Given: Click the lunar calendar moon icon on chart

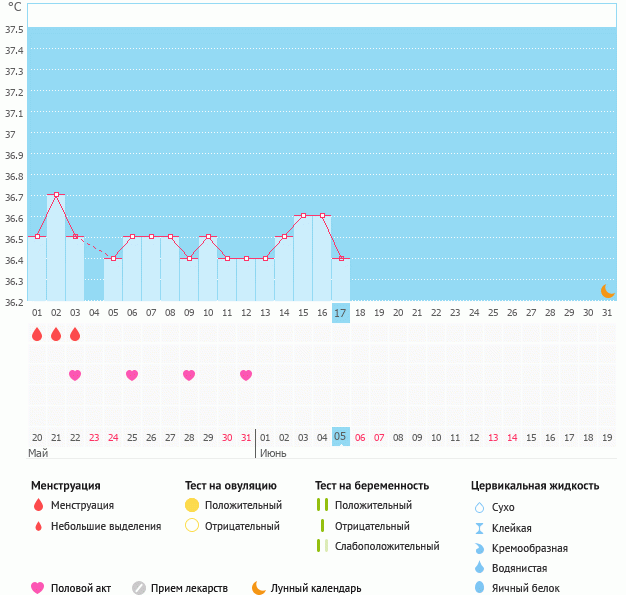Looking at the screenshot, I should pyautogui.click(x=607, y=290).
